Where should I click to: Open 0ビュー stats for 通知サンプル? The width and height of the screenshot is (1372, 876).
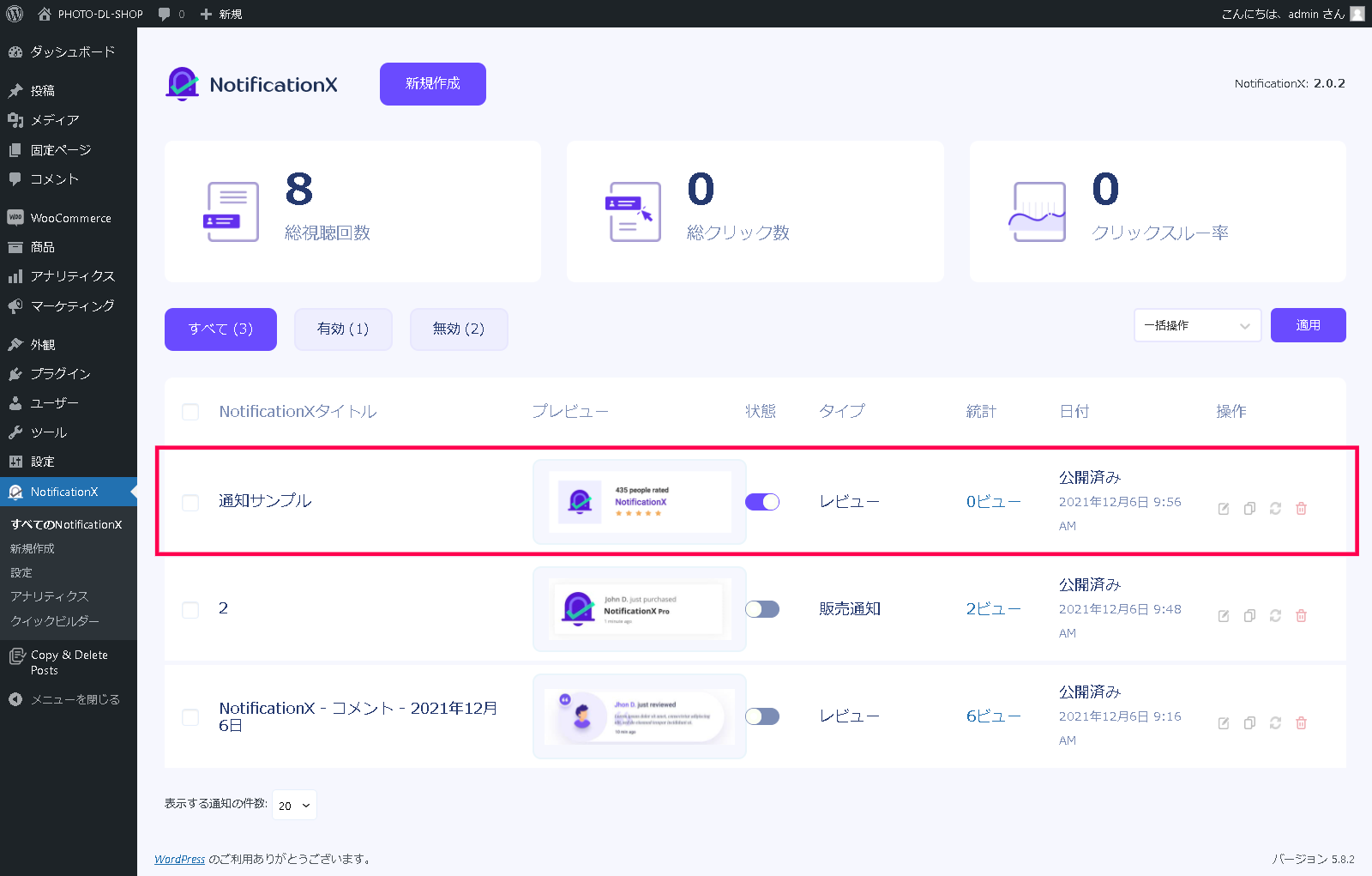coord(994,502)
